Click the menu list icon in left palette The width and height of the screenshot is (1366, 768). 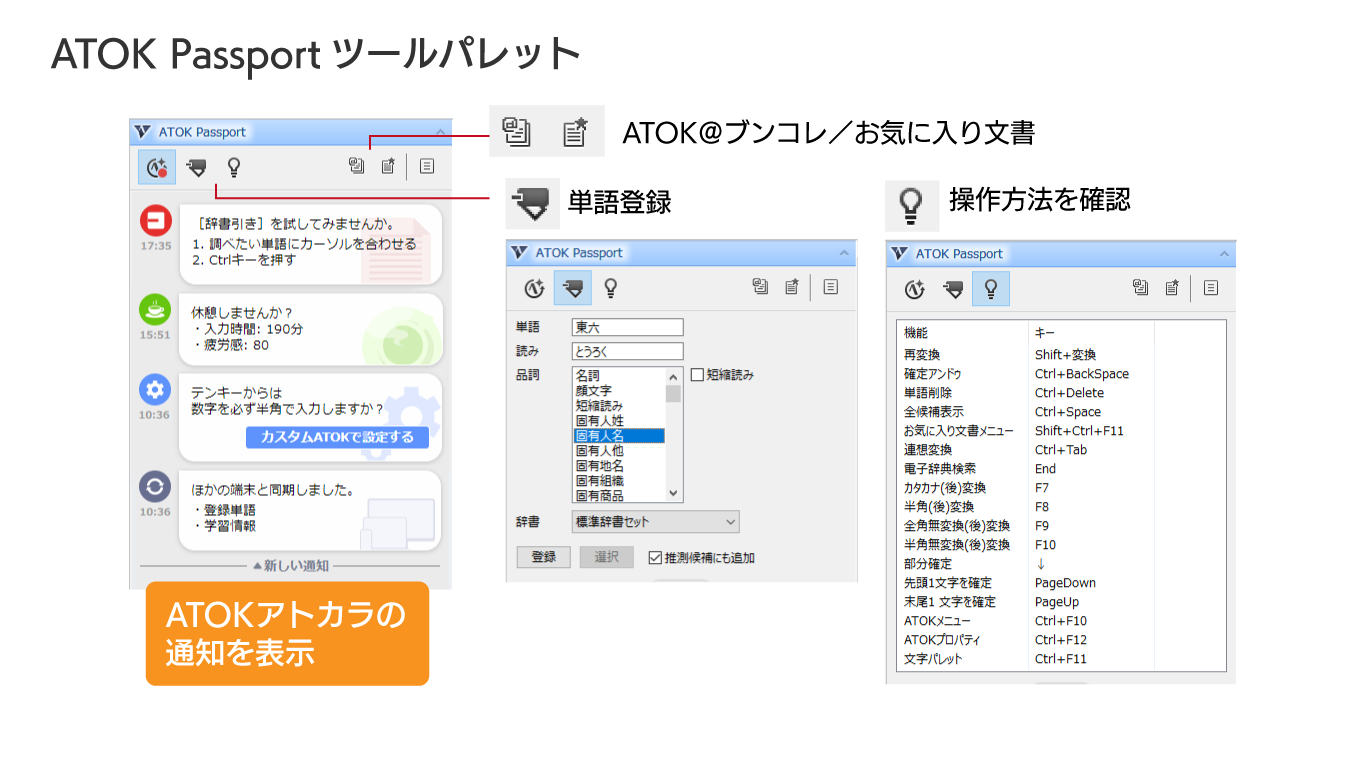[x=427, y=167]
